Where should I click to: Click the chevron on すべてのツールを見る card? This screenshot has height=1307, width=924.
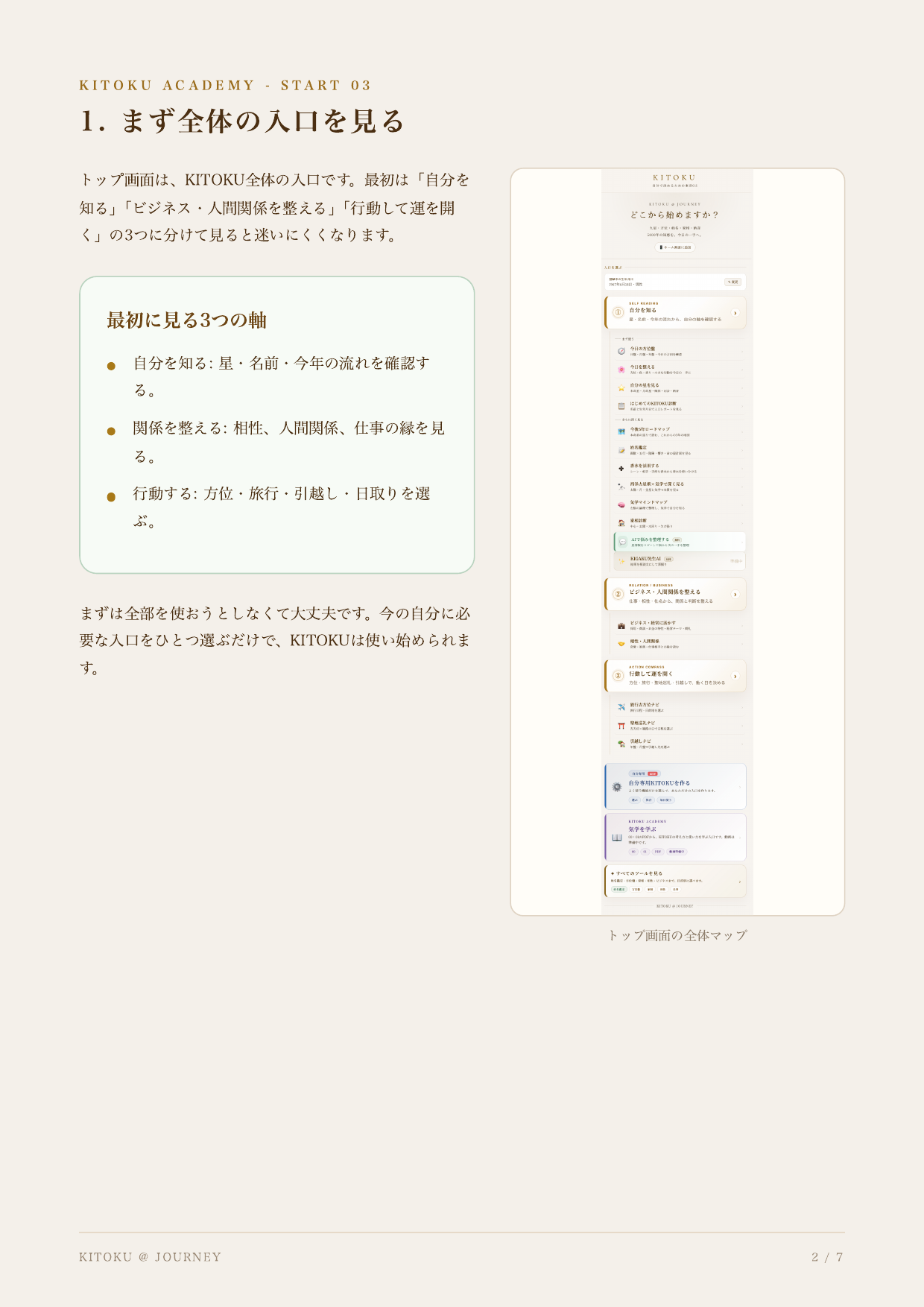coord(740,882)
